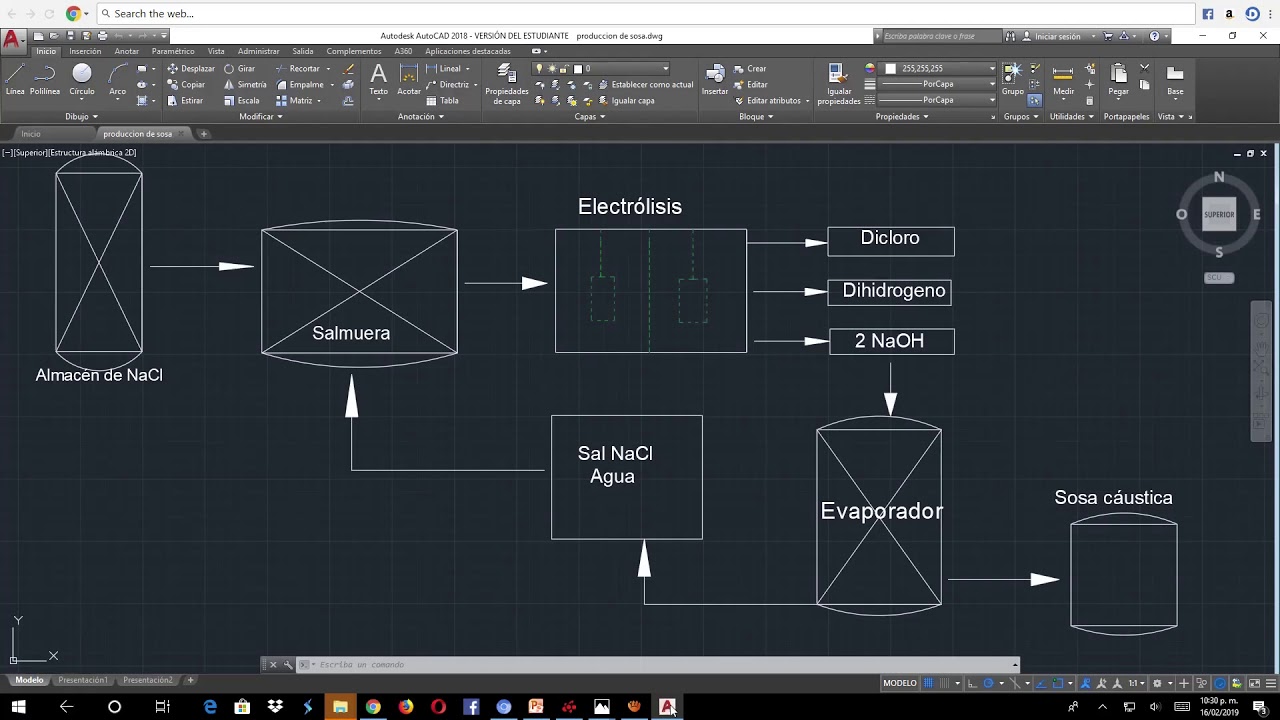Image resolution: width=1280 pixels, height=720 pixels.
Task: Select the Escala tool
Action: tap(242, 101)
